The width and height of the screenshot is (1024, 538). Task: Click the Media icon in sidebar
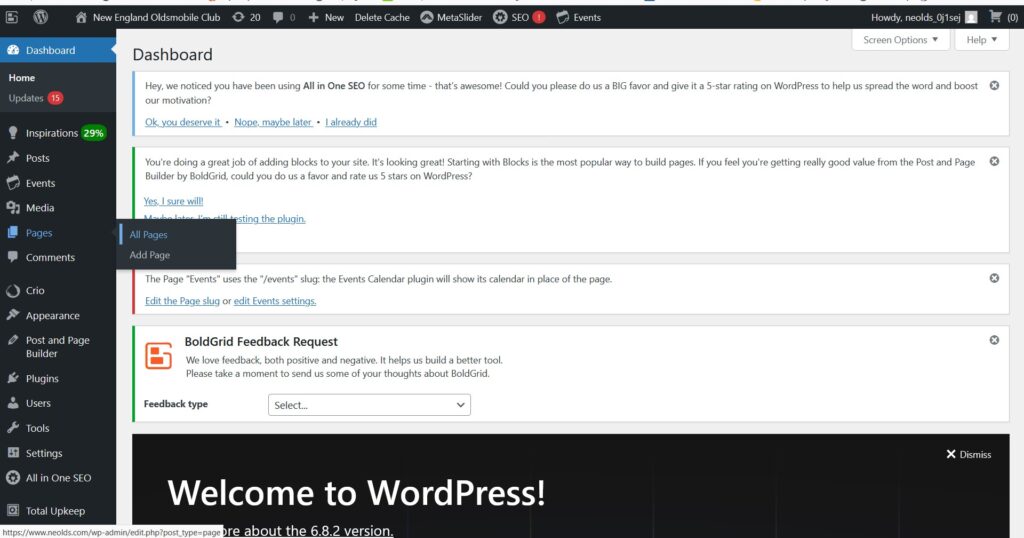click(x=13, y=208)
